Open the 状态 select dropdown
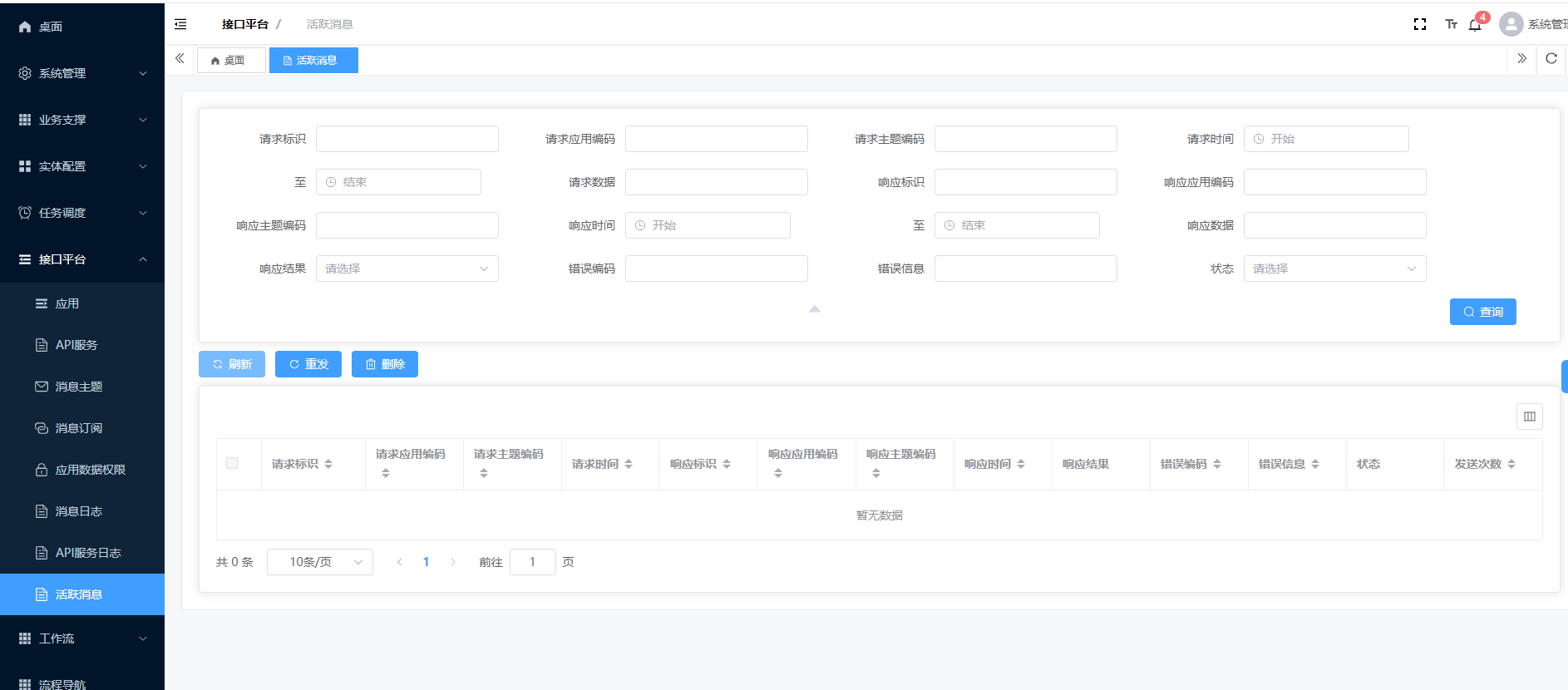 pos(1335,269)
